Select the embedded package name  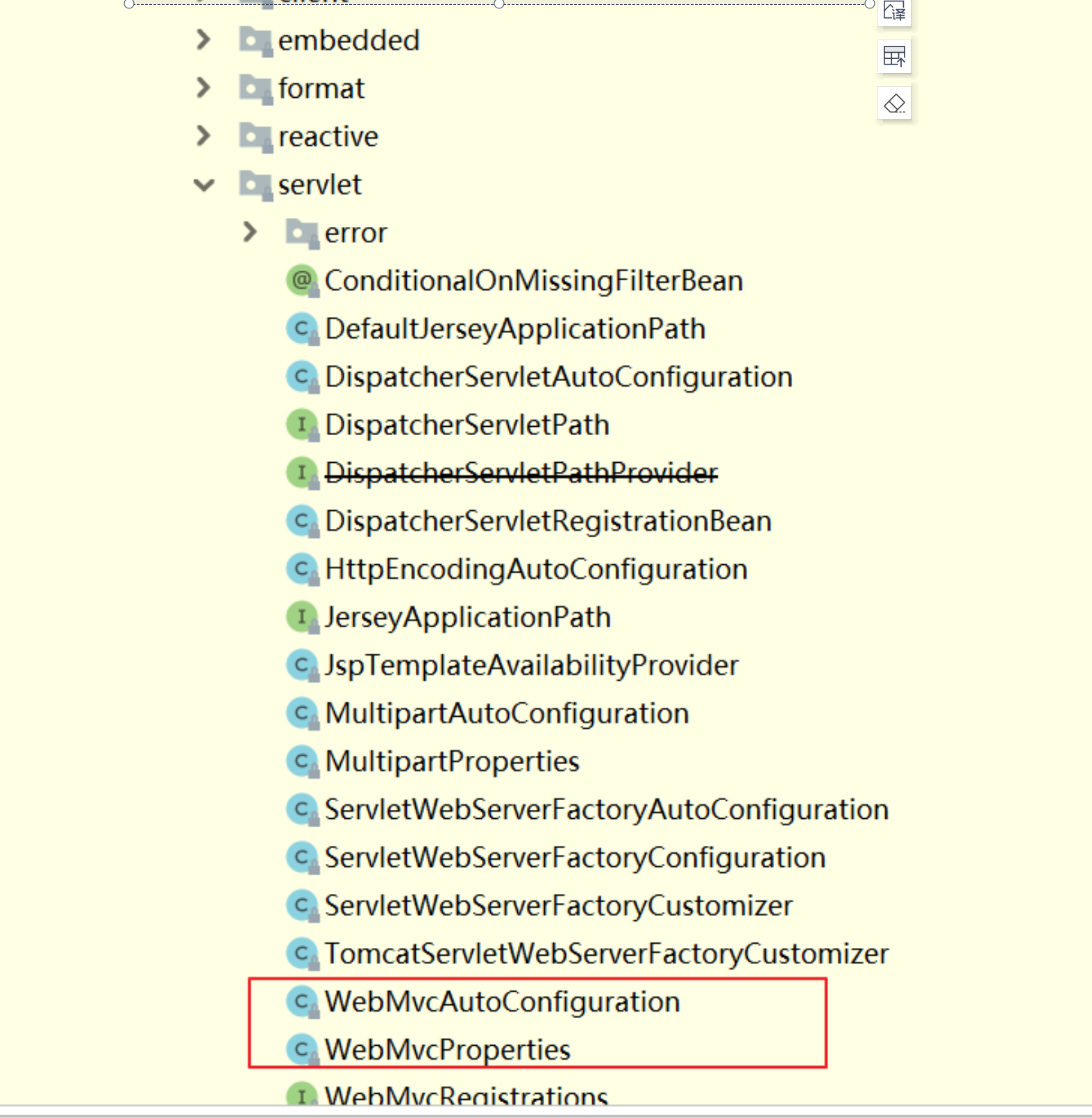click(348, 40)
